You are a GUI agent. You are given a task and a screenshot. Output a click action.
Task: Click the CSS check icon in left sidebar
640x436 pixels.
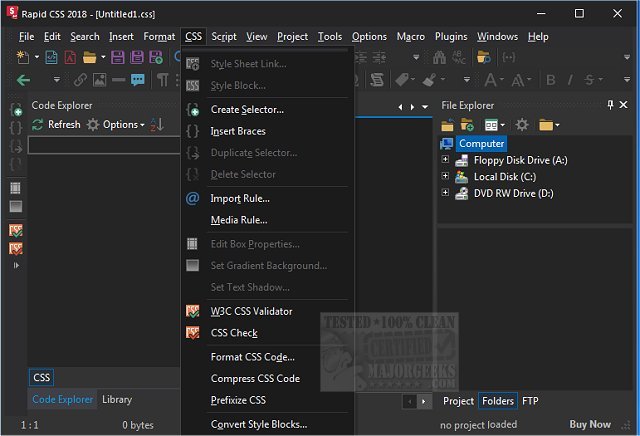[x=16, y=249]
